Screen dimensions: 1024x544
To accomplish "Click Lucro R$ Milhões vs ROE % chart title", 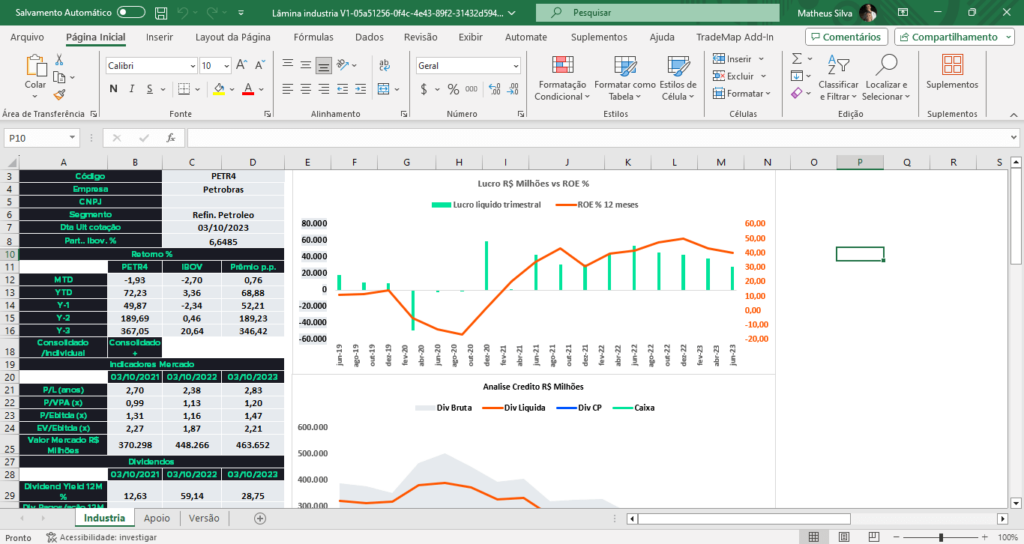I will (x=533, y=184).
